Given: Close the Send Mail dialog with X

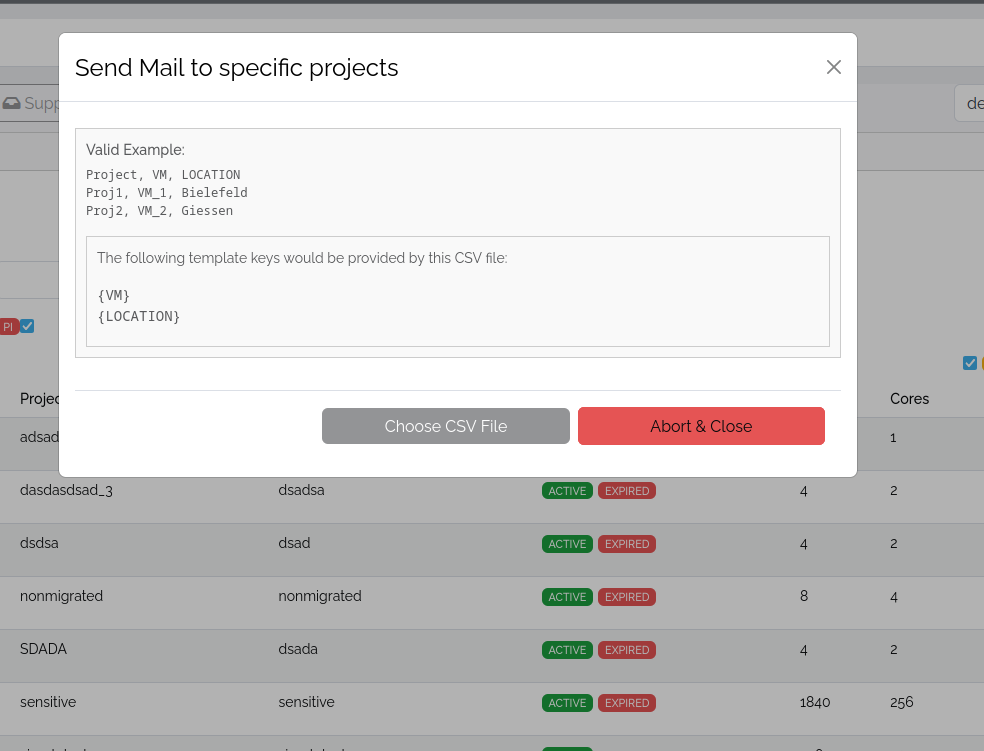Looking at the screenshot, I should pyautogui.click(x=833, y=67).
